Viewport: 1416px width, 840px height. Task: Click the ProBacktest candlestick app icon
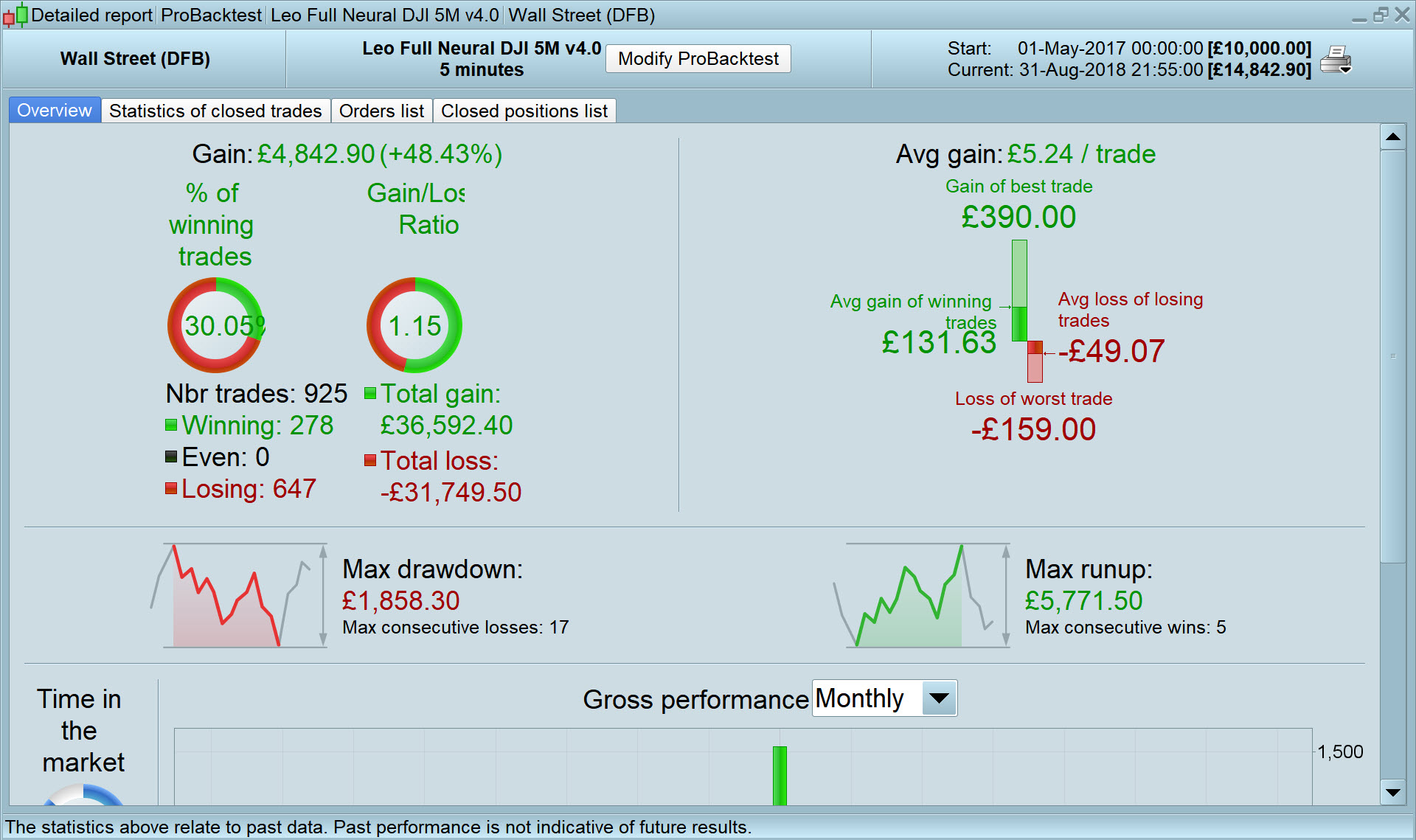15,15
